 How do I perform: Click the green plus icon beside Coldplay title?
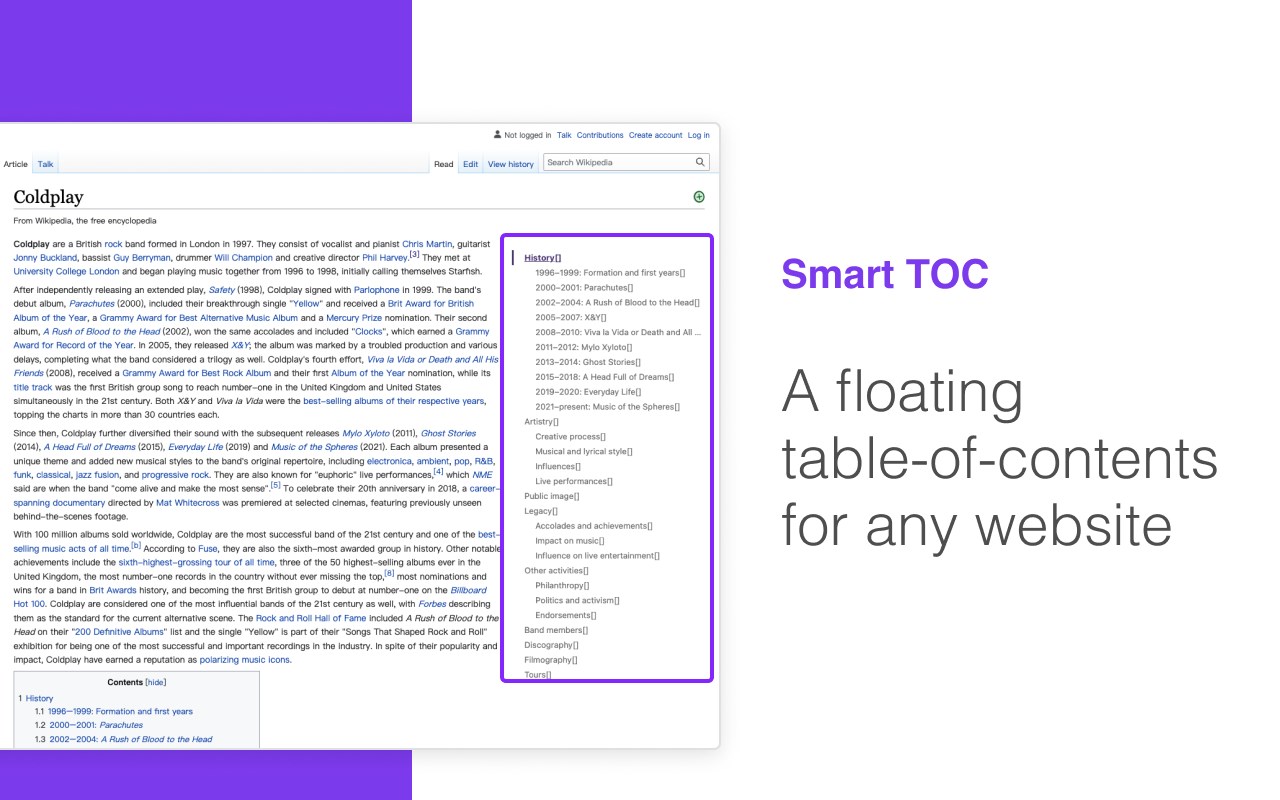699,197
